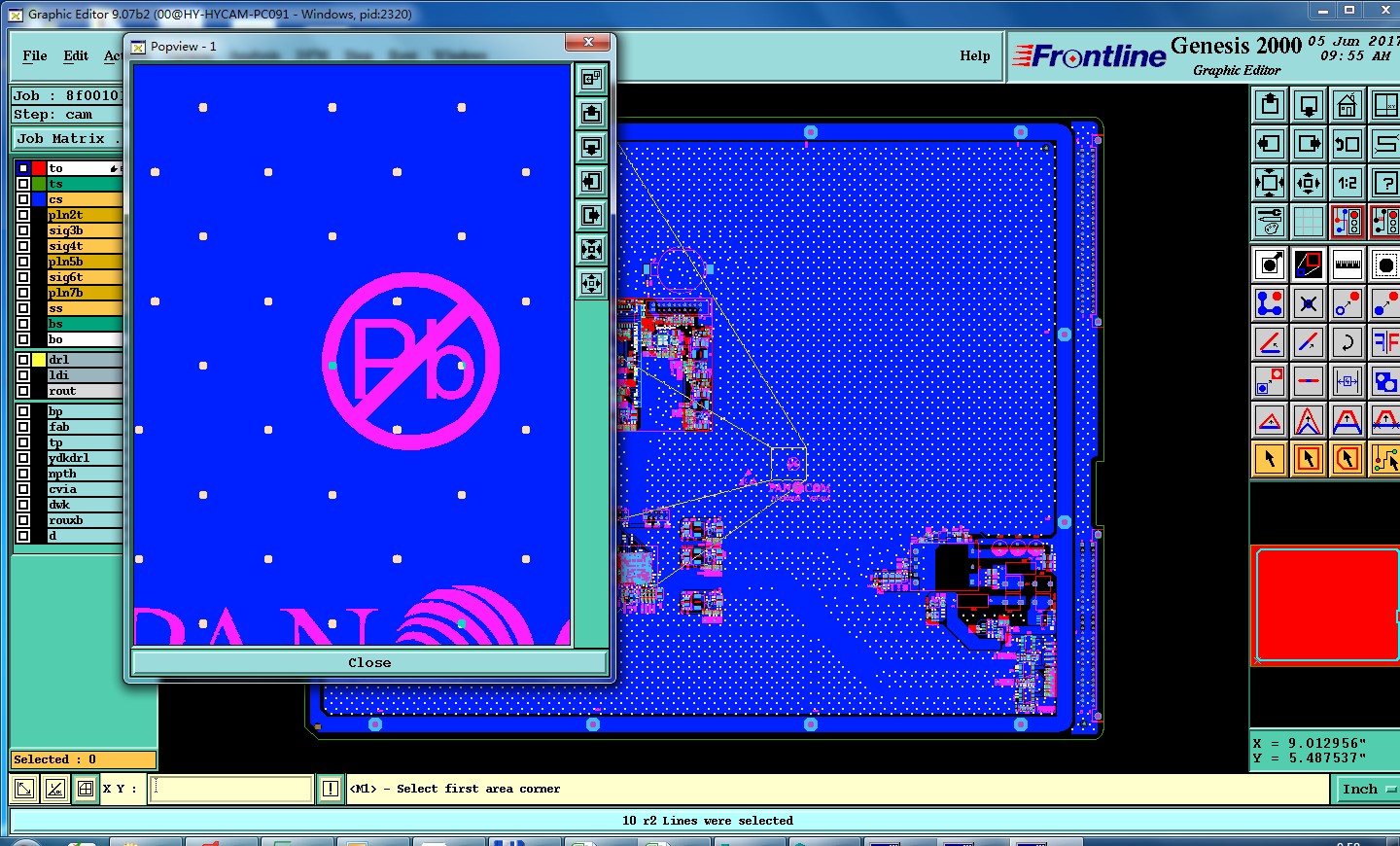Click yellow color swatch of layer drl

pos(39,360)
